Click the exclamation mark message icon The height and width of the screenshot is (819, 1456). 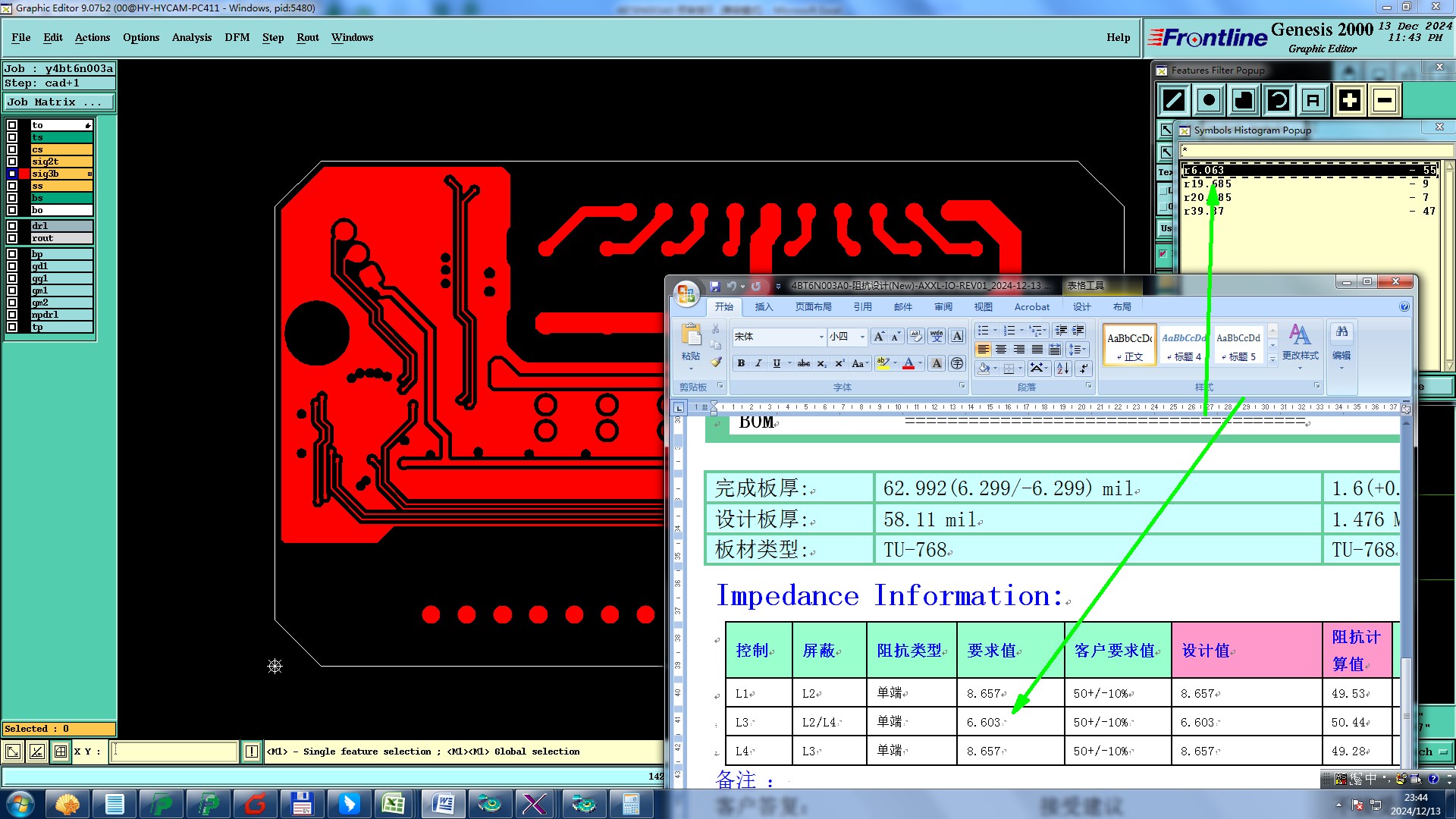(x=252, y=752)
